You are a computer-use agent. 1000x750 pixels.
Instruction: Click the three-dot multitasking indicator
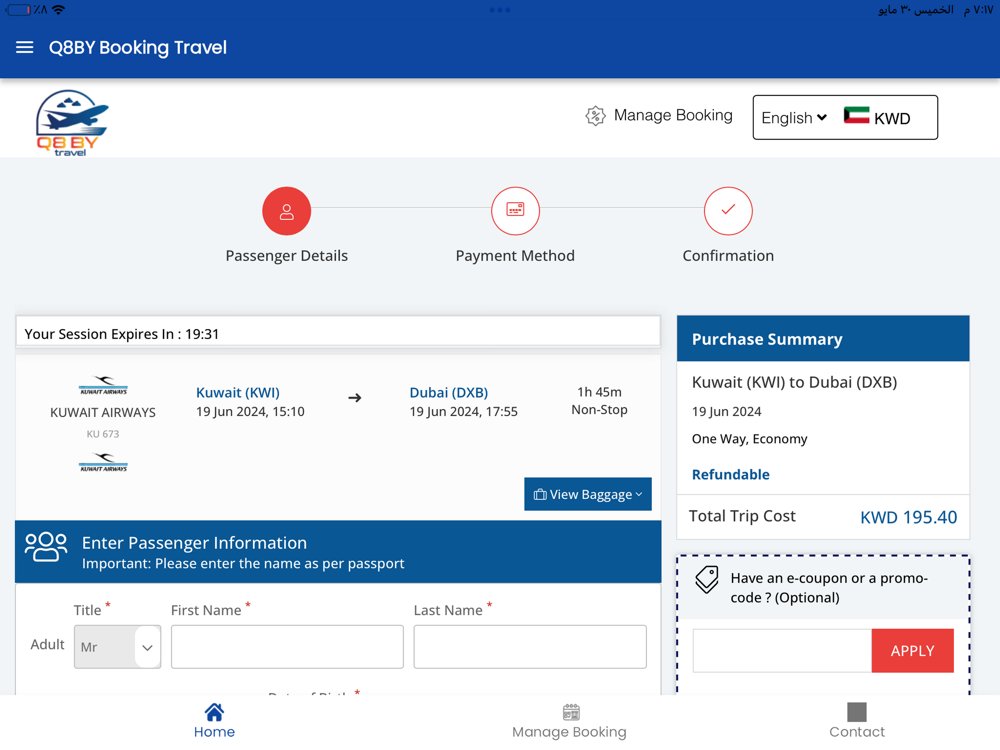(500, 10)
